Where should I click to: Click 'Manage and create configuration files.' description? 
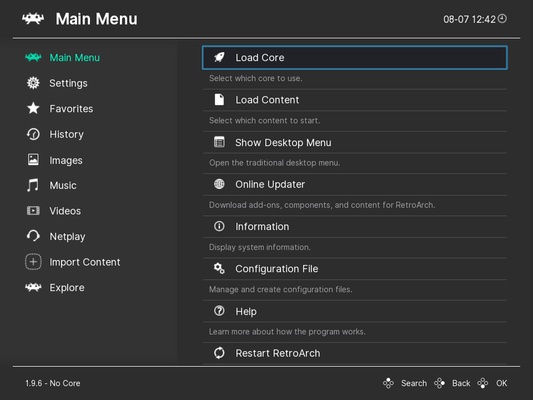tap(280, 290)
